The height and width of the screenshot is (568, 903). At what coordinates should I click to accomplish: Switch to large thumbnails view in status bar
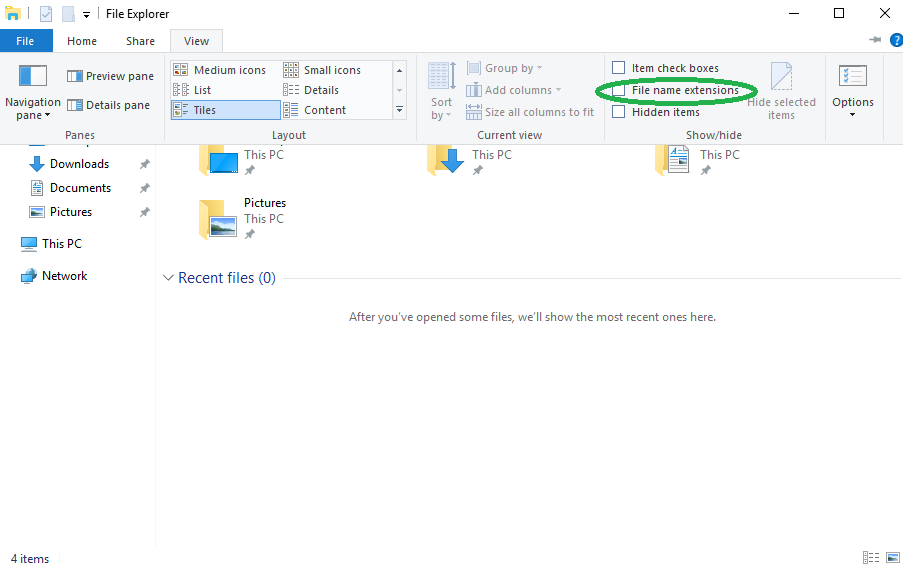point(891,558)
